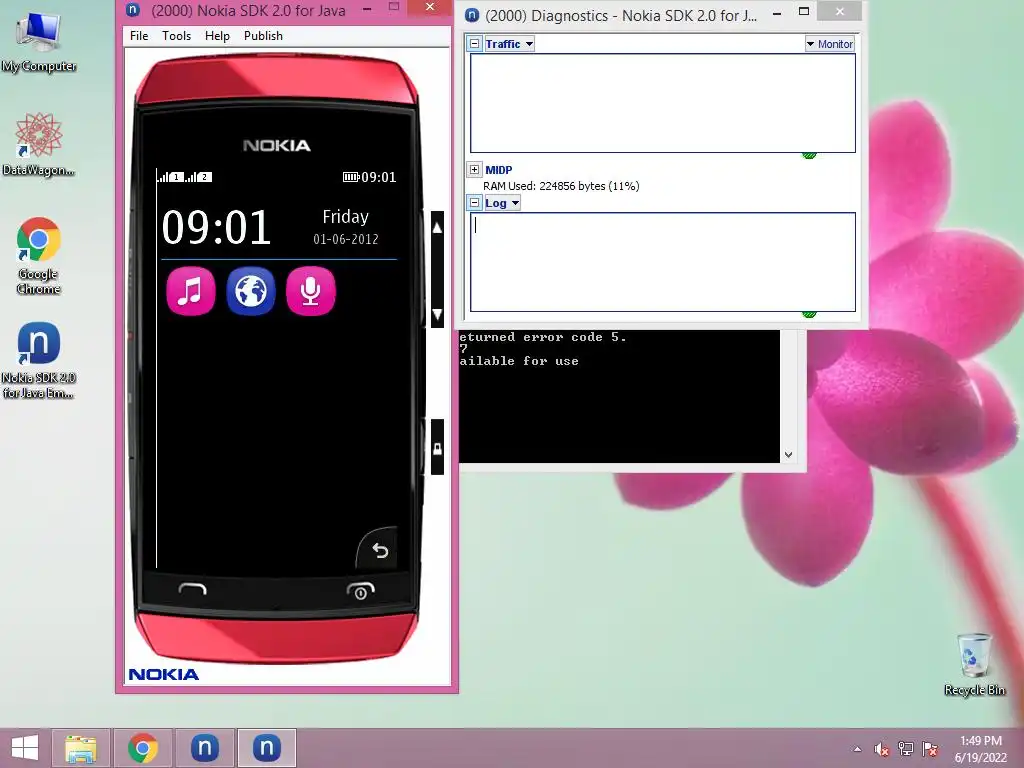
Task: Open the Action Center flag tray icon
Action: 930,749
